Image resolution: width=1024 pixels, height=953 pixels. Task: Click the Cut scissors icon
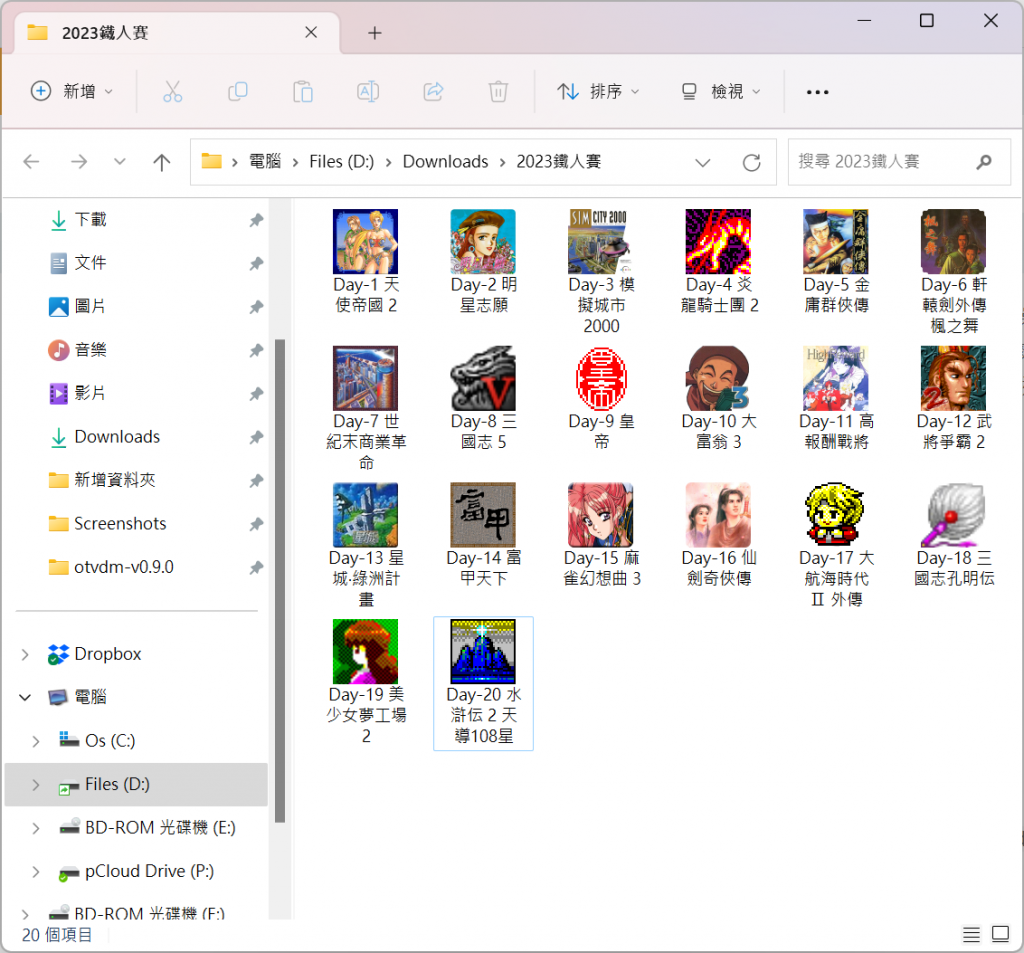coord(172,91)
